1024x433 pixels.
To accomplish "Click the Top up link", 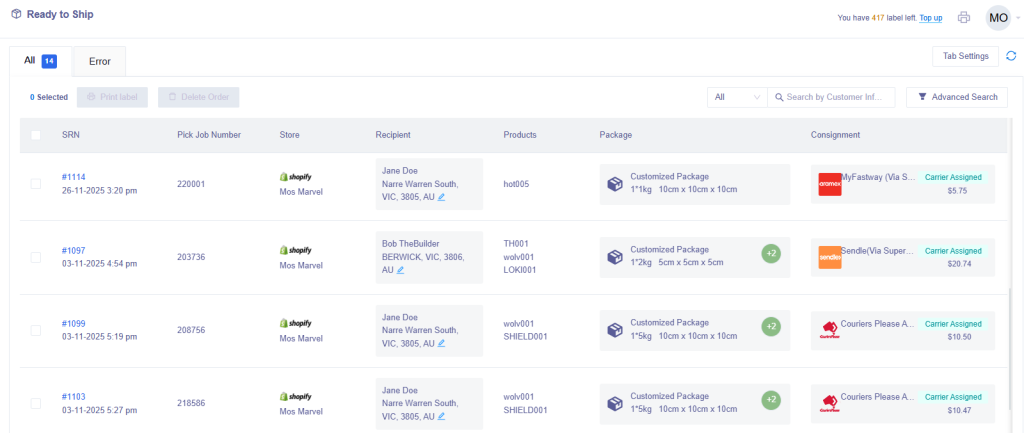I will pos(930,18).
